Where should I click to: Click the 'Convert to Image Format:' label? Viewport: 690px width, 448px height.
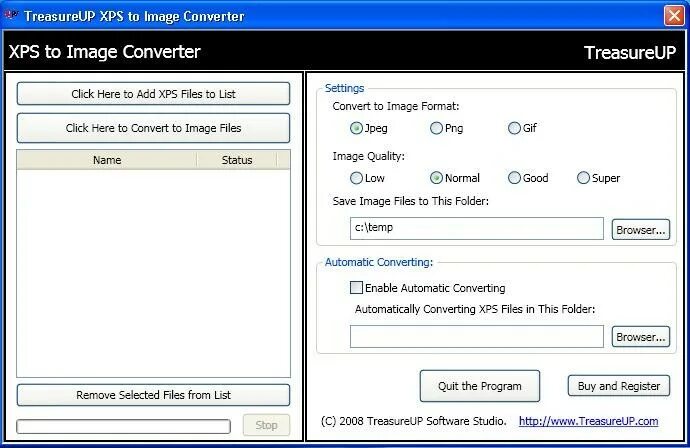(x=396, y=106)
